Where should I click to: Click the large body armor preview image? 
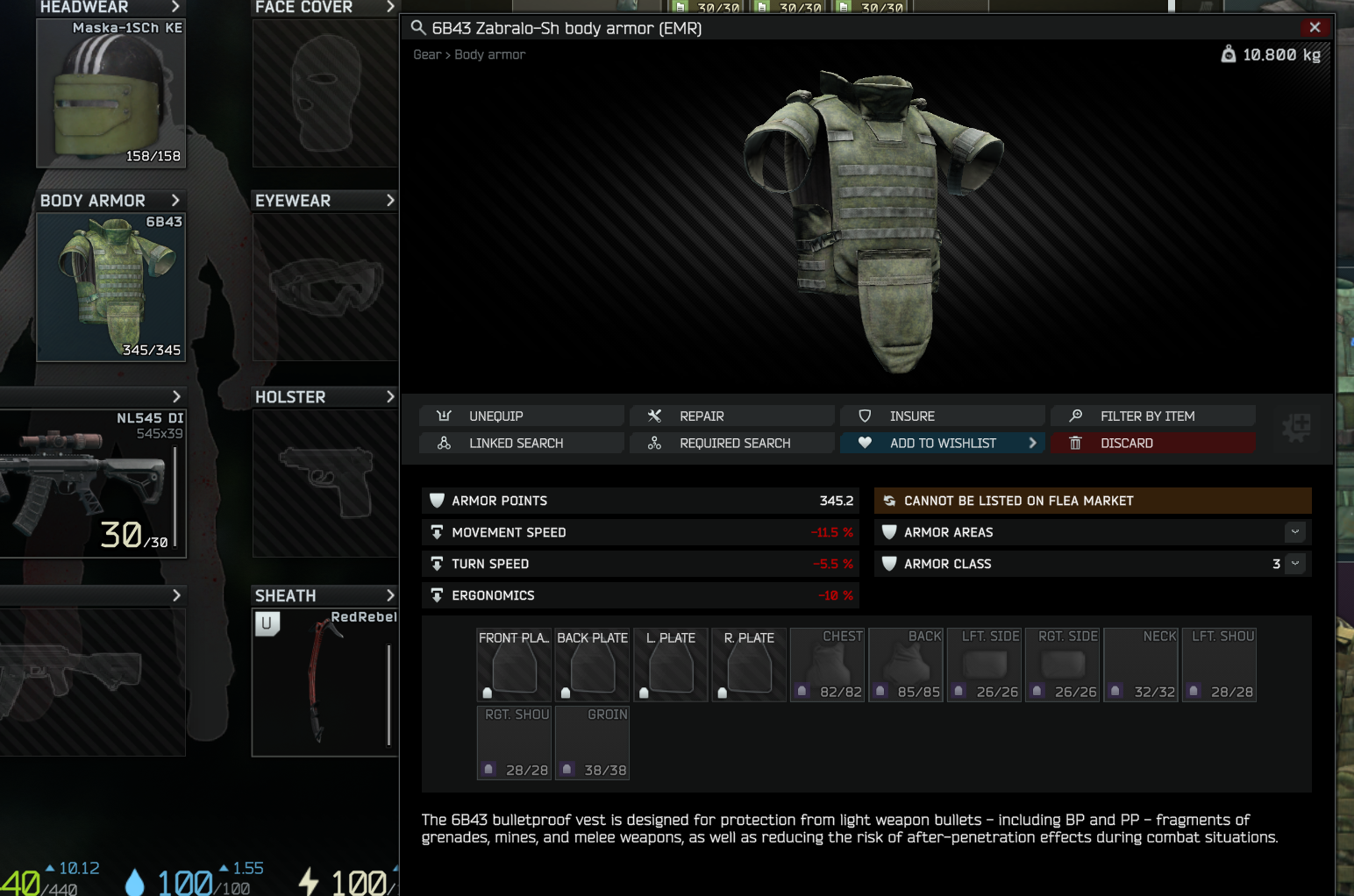(x=873, y=221)
